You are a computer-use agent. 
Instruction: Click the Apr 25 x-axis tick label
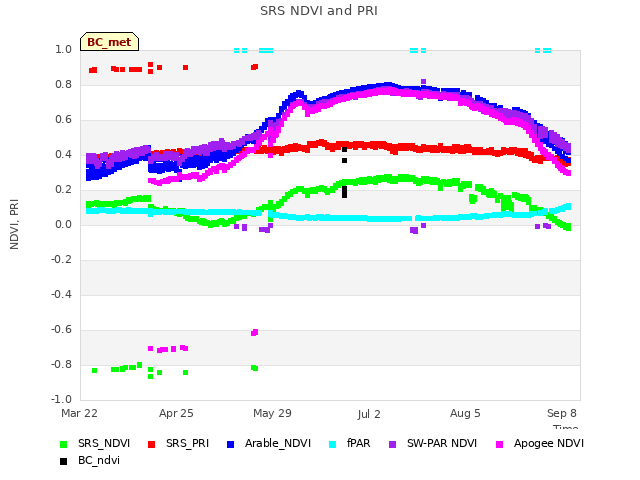tap(176, 413)
